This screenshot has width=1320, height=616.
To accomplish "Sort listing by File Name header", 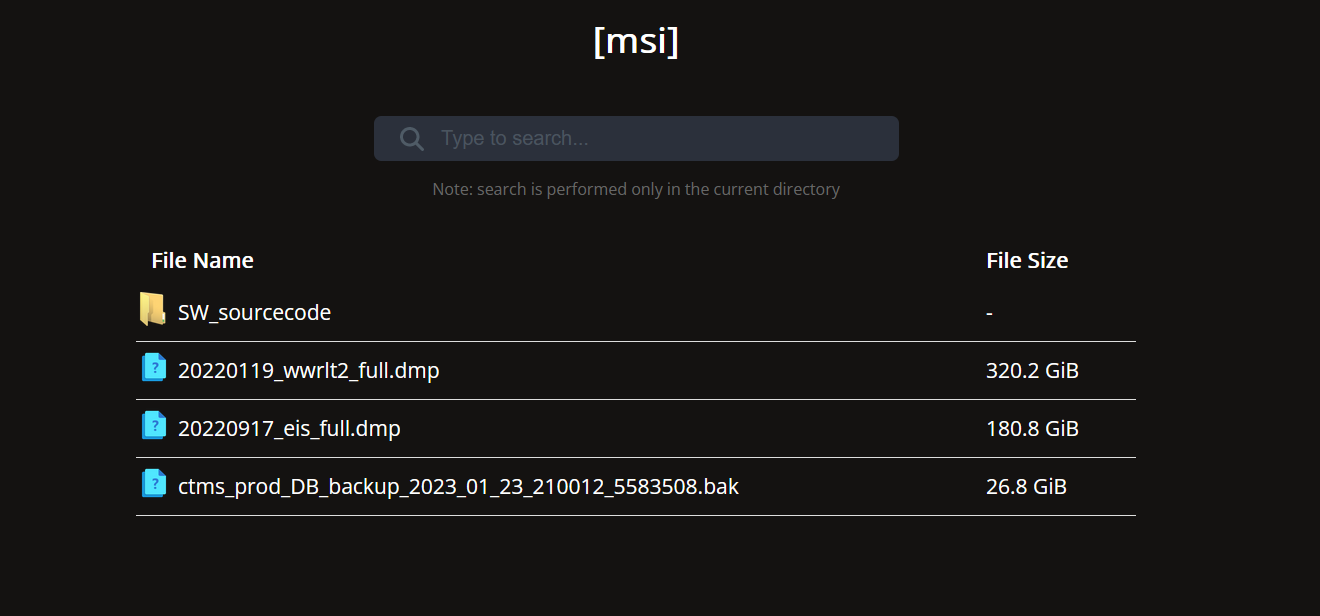I will pos(202,260).
